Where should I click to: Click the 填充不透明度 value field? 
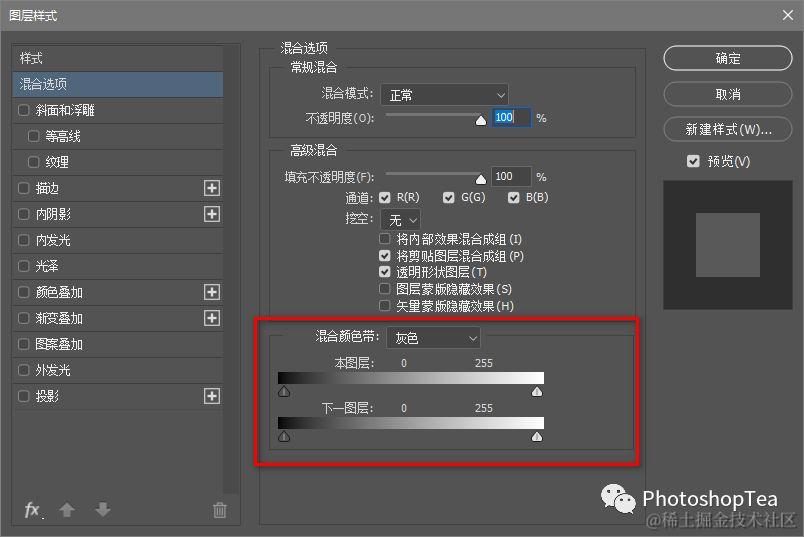click(511, 176)
